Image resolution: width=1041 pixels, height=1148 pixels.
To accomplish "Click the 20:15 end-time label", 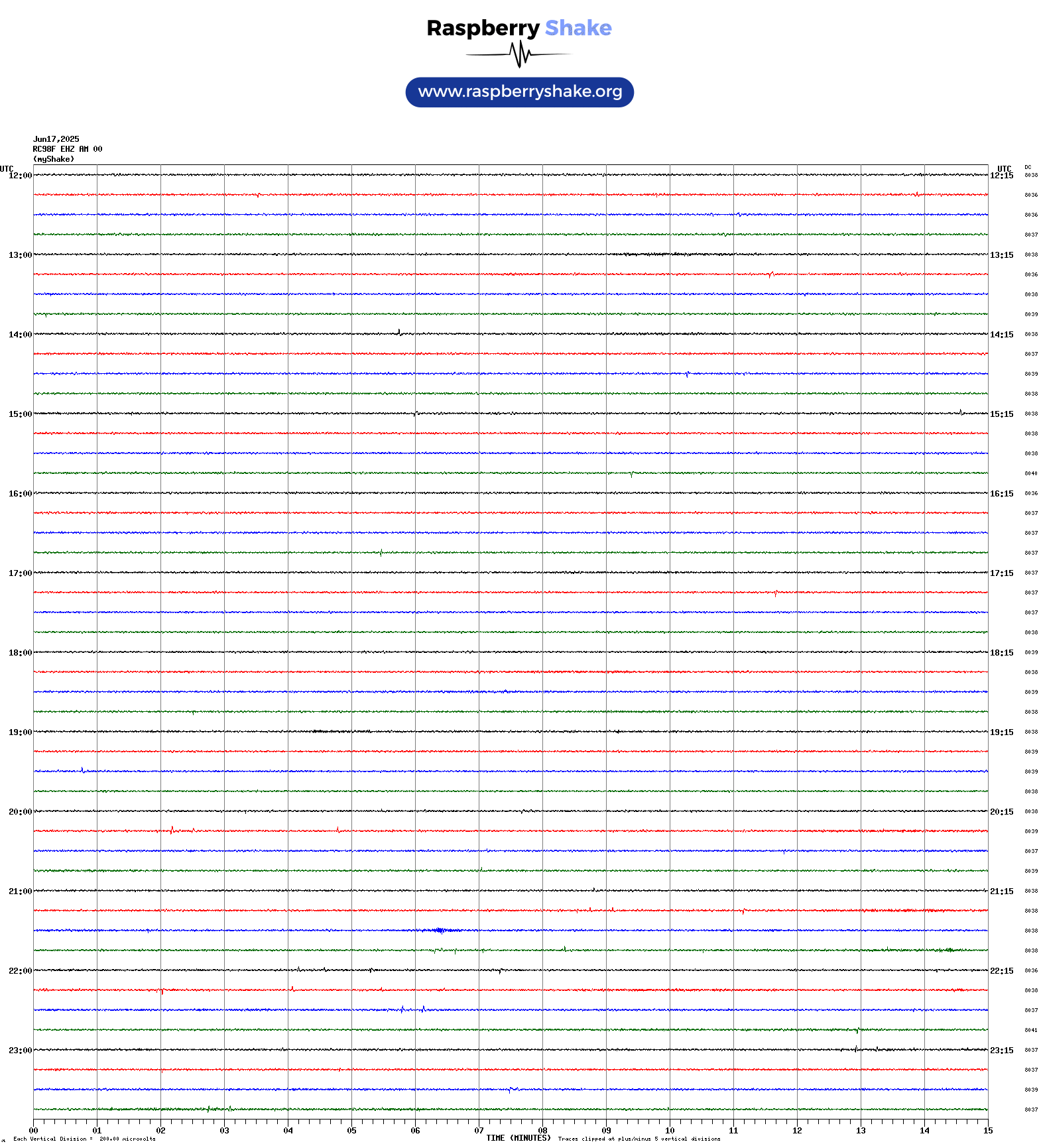I will pos(1002,812).
